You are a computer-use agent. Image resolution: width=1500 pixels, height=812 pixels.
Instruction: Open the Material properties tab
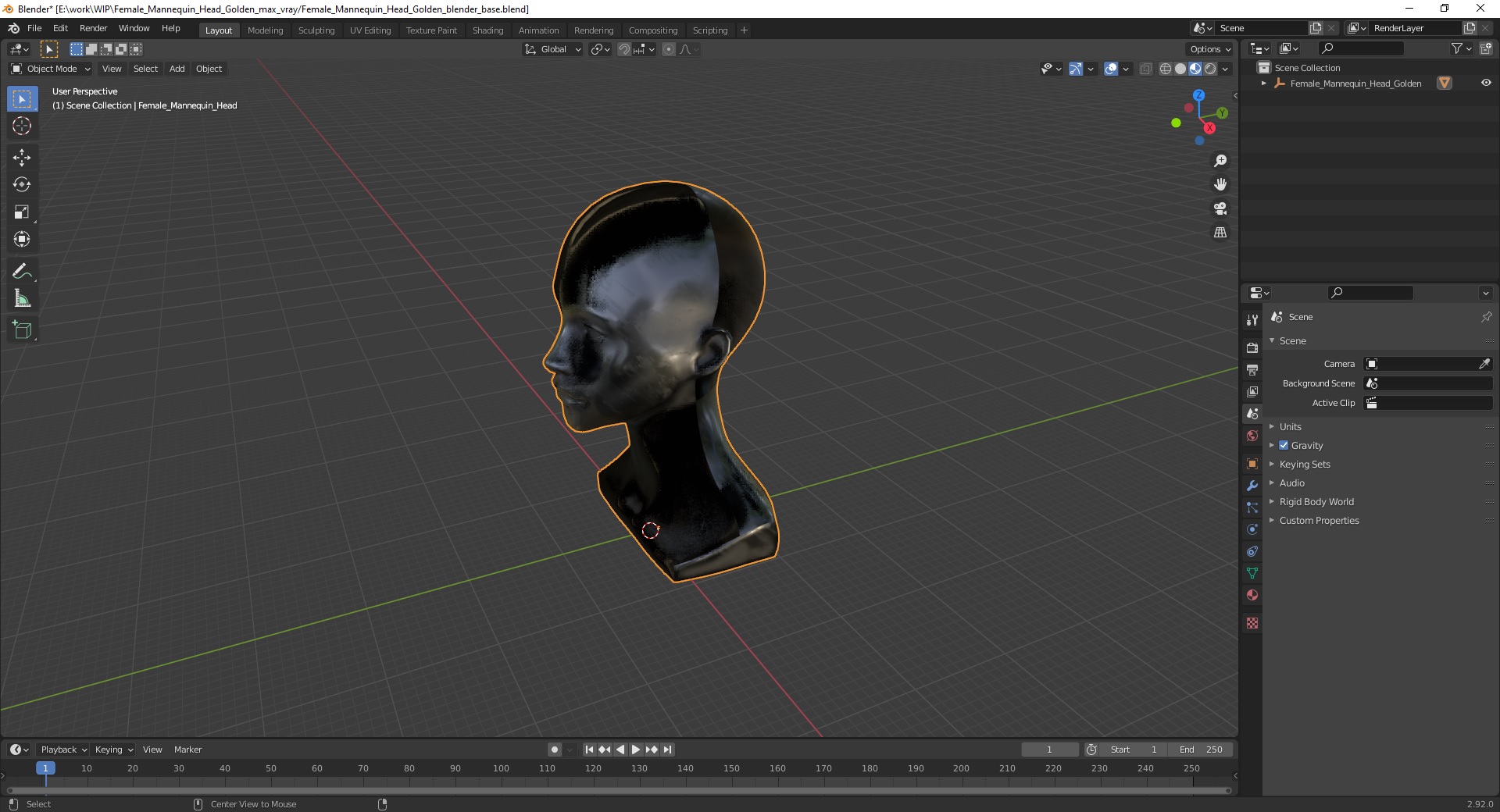point(1252,595)
